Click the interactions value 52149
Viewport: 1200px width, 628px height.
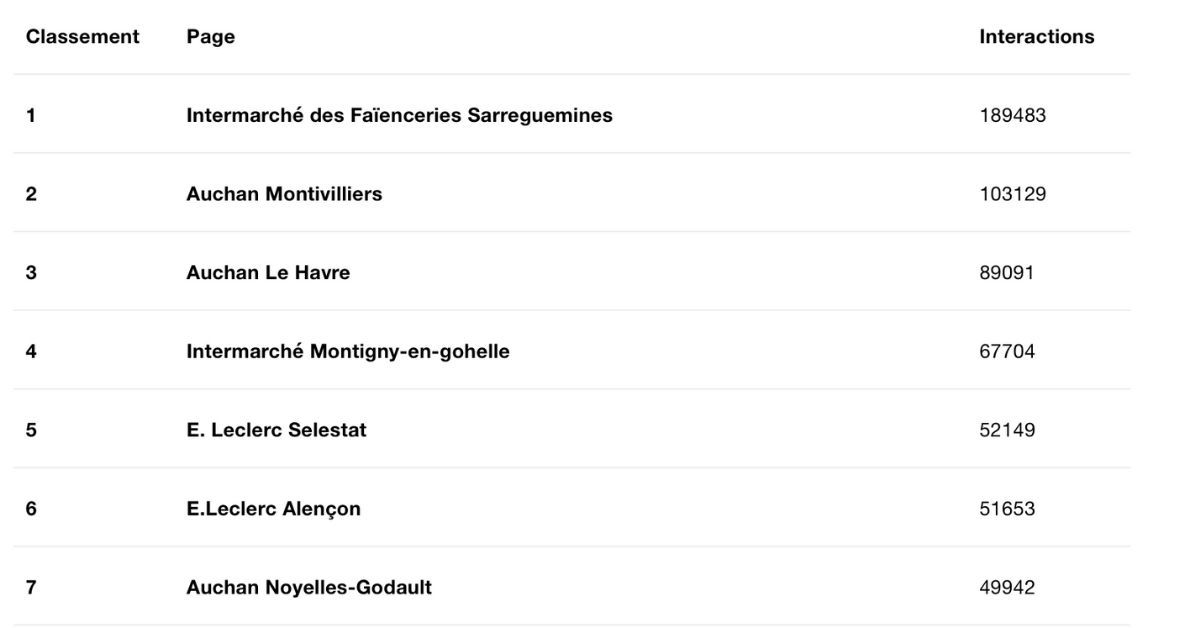click(x=1007, y=430)
